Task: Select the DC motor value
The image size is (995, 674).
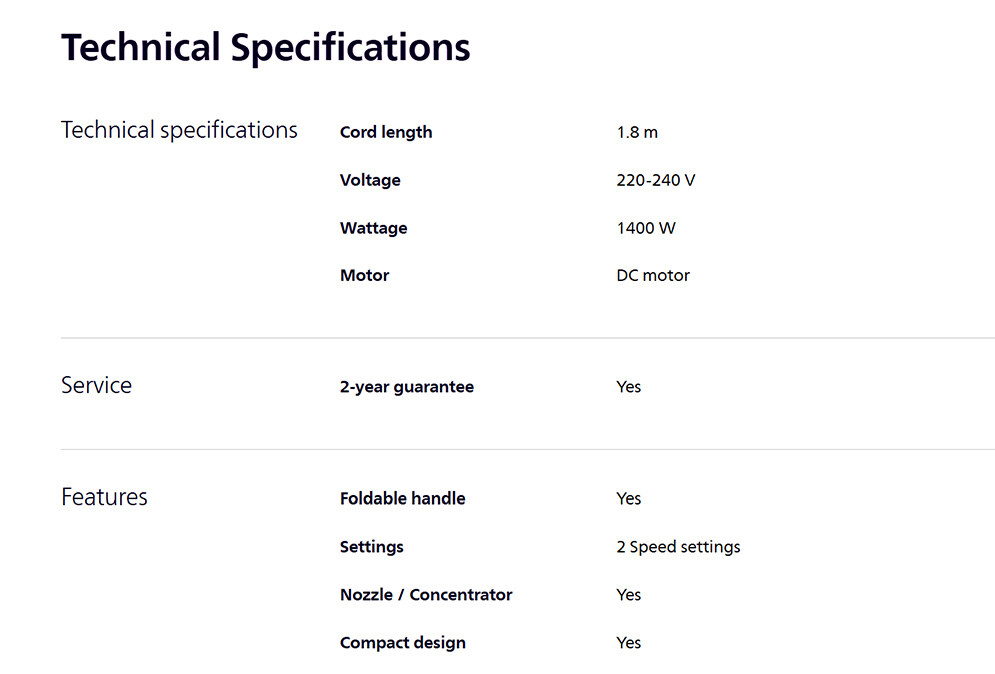Action: click(x=653, y=275)
